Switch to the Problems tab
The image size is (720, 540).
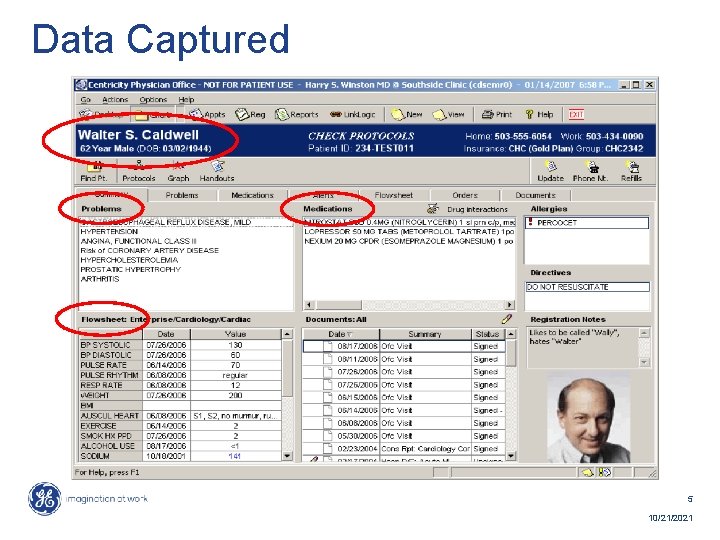click(x=182, y=195)
